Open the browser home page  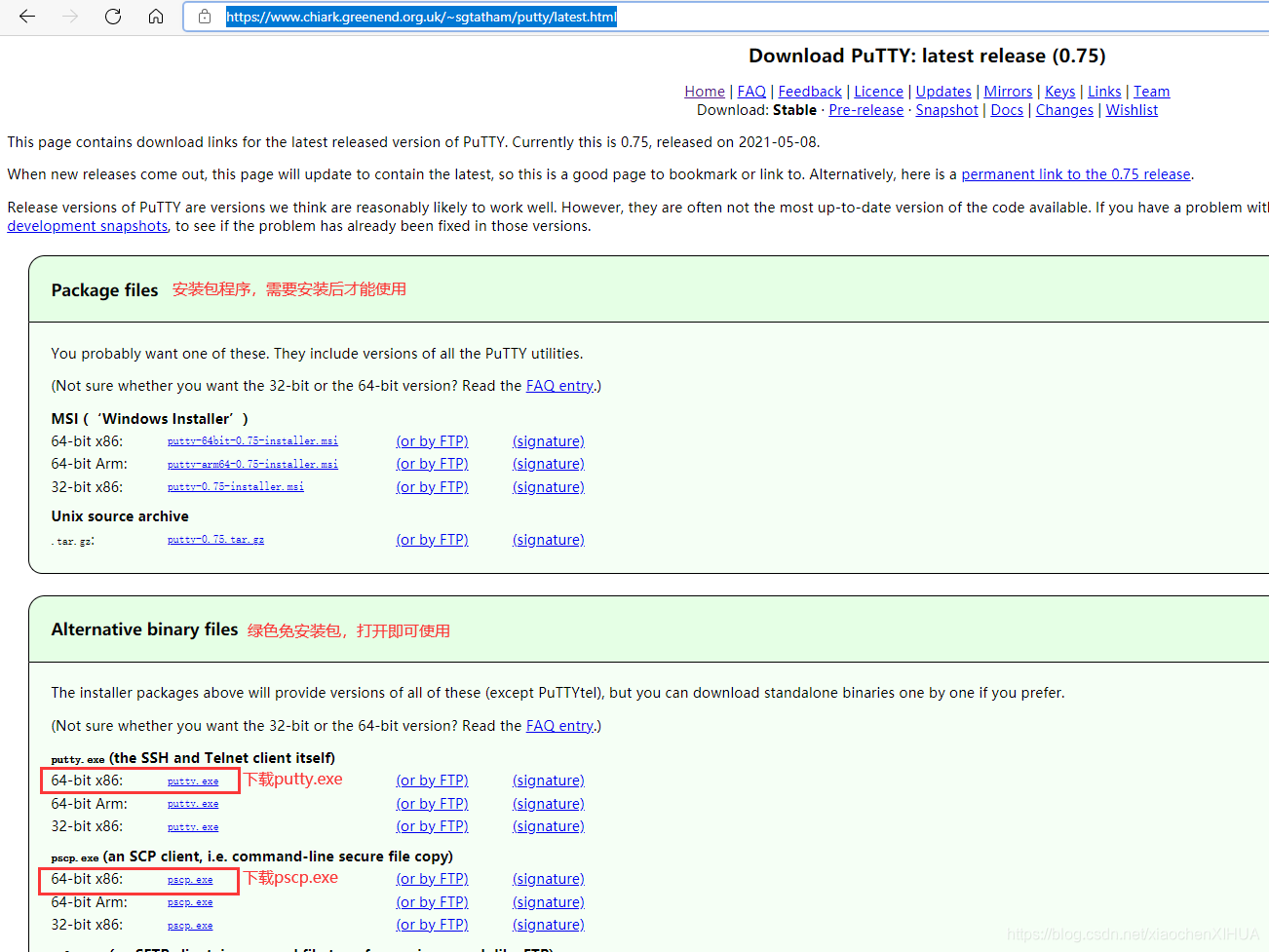tap(156, 17)
